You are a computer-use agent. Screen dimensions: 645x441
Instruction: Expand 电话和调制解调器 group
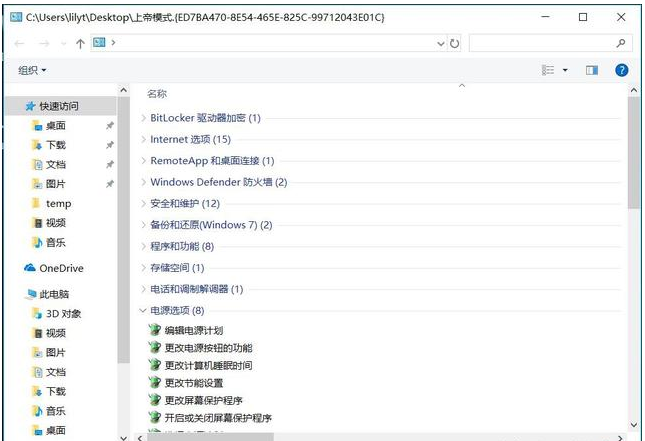143,289
